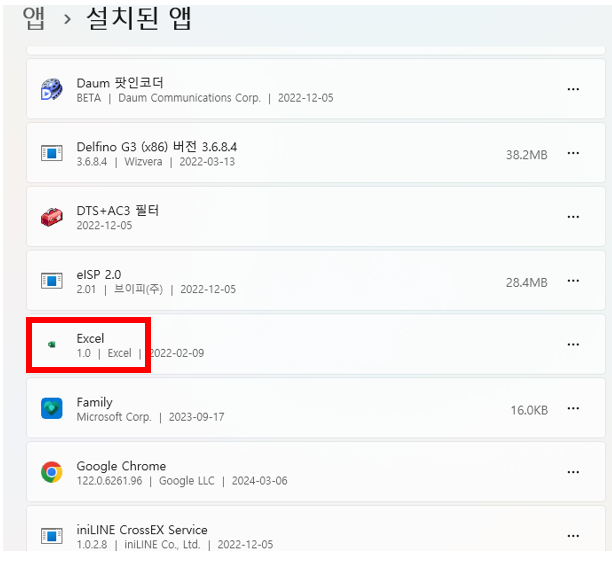Click the 설치된 앱 page title
Image resolution: width=612 pixels, height=563 pixels.
(139, 18)
